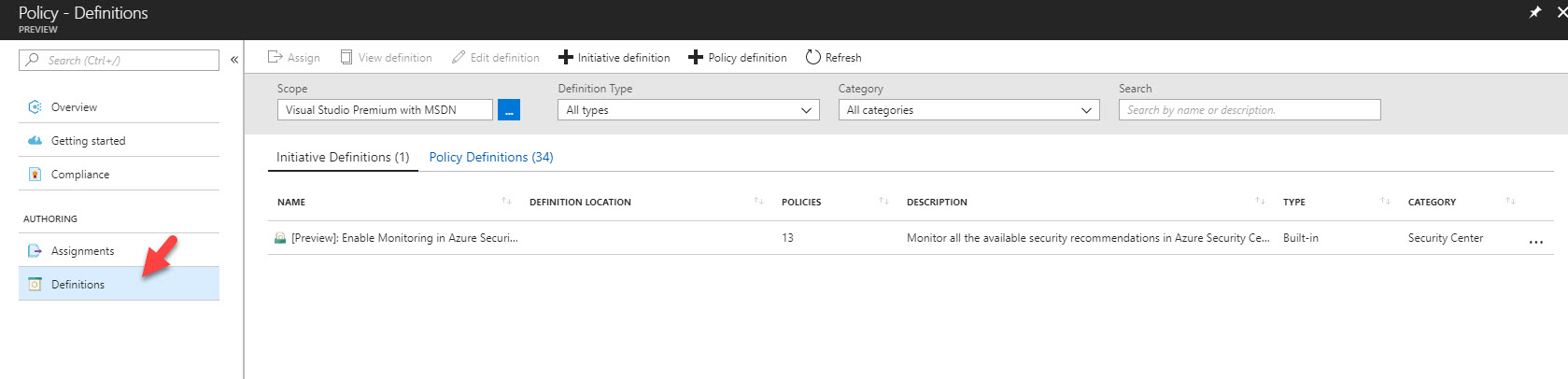Image resolution: width=1568 pixels, height=379 pixels.
Task: Open row context menu ellipsis
Action: [1536, 242]
